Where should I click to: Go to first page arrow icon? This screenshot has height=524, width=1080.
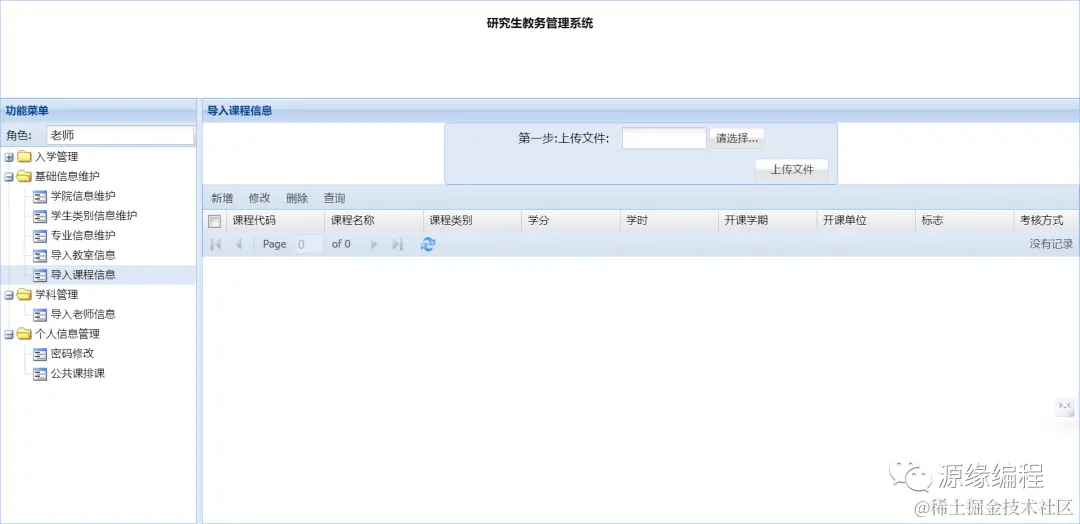(215, 244)
